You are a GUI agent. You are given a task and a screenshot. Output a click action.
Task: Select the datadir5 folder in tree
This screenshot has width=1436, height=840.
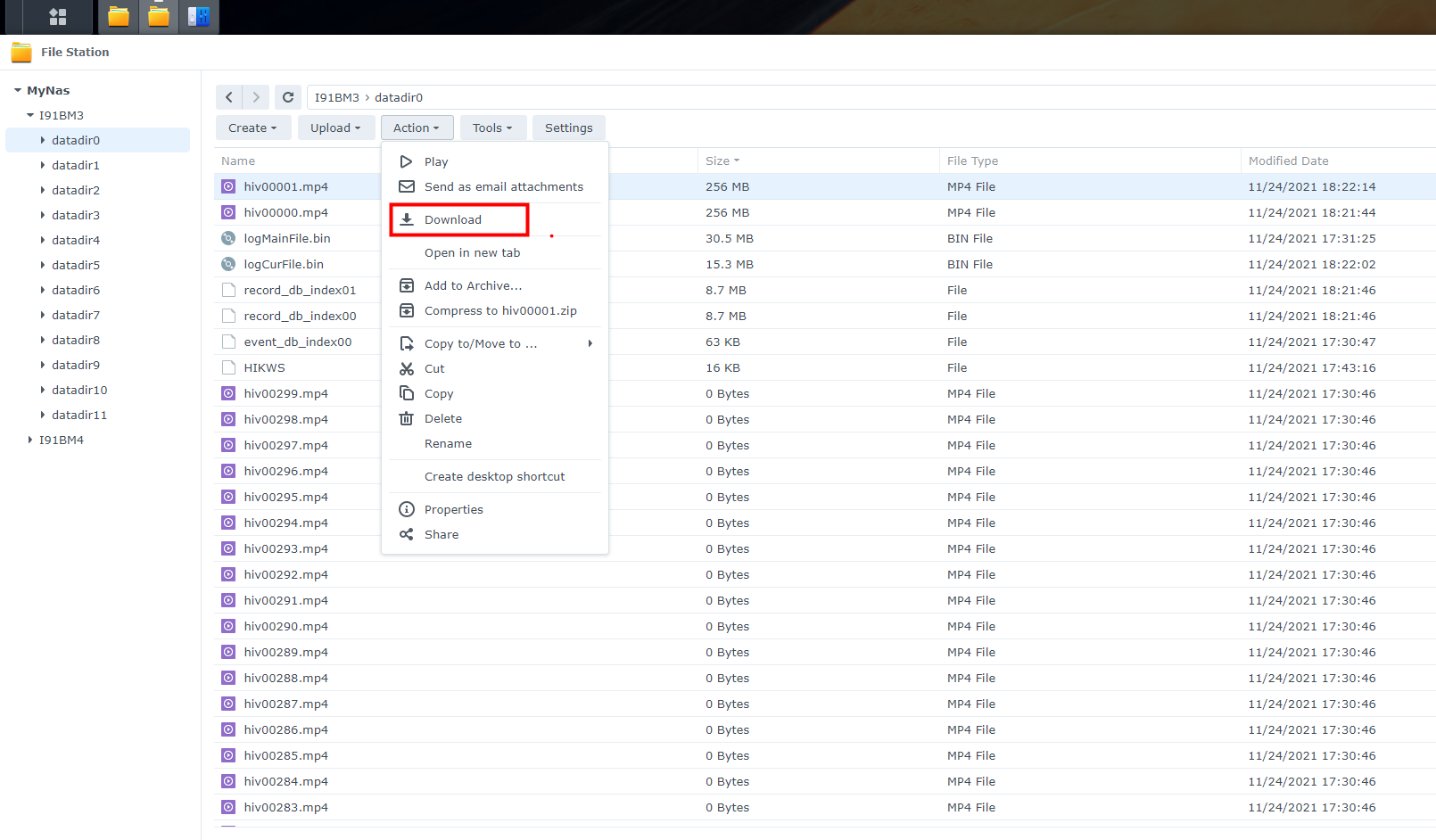[76, 265]
